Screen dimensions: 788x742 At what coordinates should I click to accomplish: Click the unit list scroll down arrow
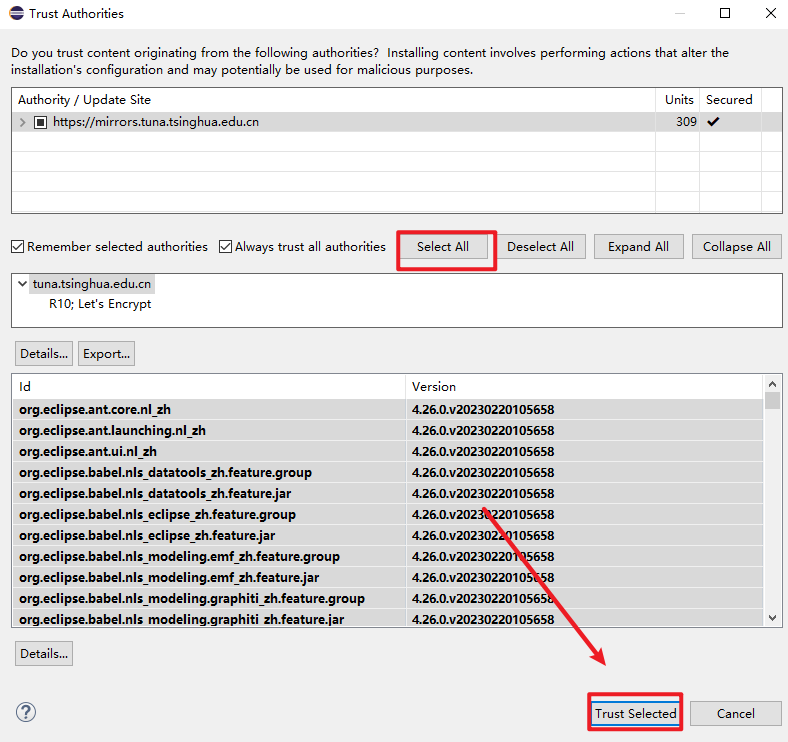772,619
